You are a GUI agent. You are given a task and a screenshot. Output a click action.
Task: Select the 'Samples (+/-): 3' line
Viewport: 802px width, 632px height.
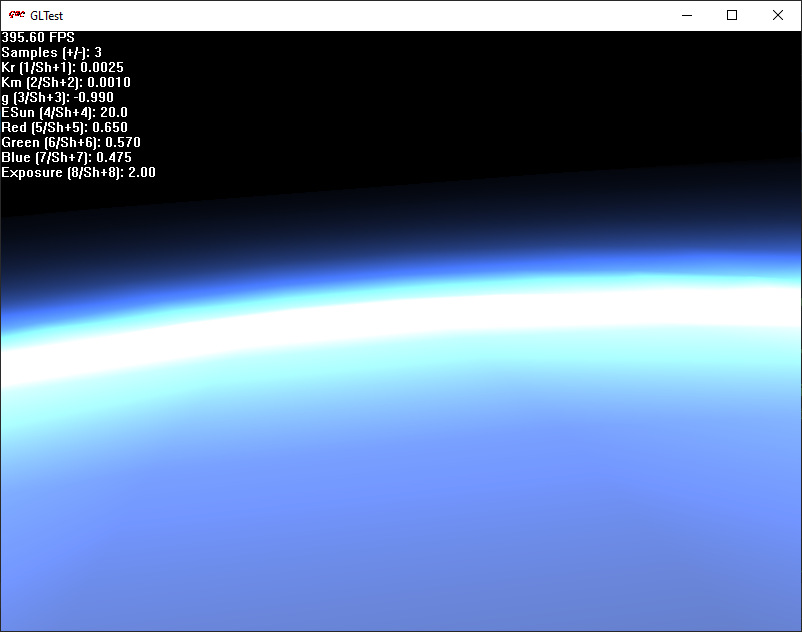point(52,52)
